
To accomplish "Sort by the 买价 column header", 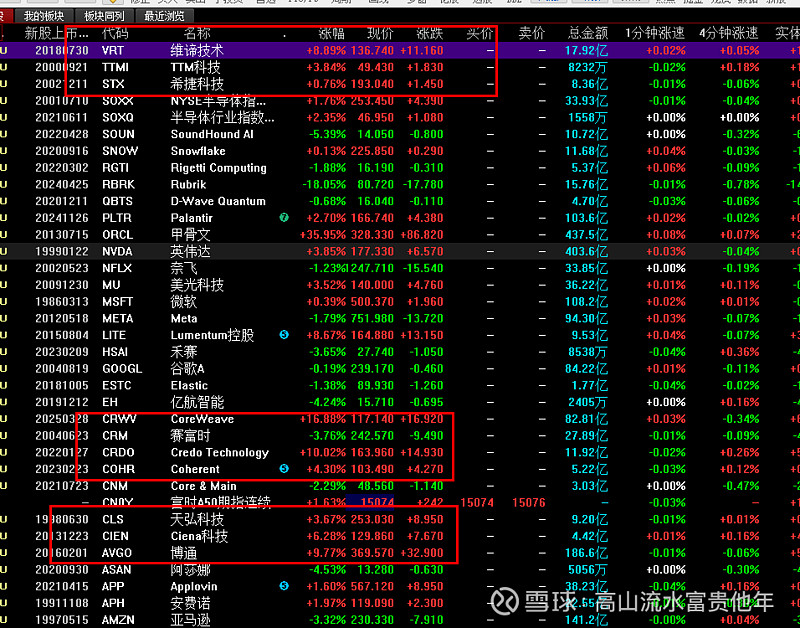I will (480, 34).
